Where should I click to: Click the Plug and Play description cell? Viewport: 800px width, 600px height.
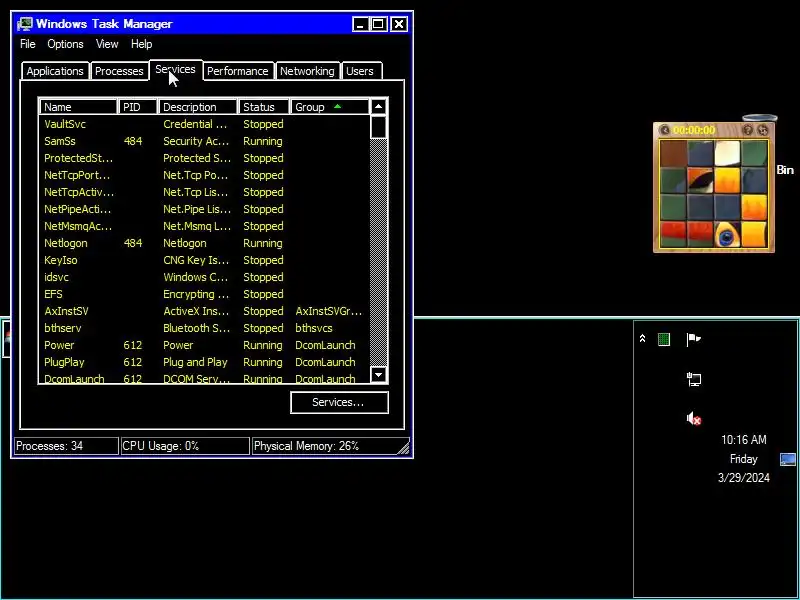195,362
